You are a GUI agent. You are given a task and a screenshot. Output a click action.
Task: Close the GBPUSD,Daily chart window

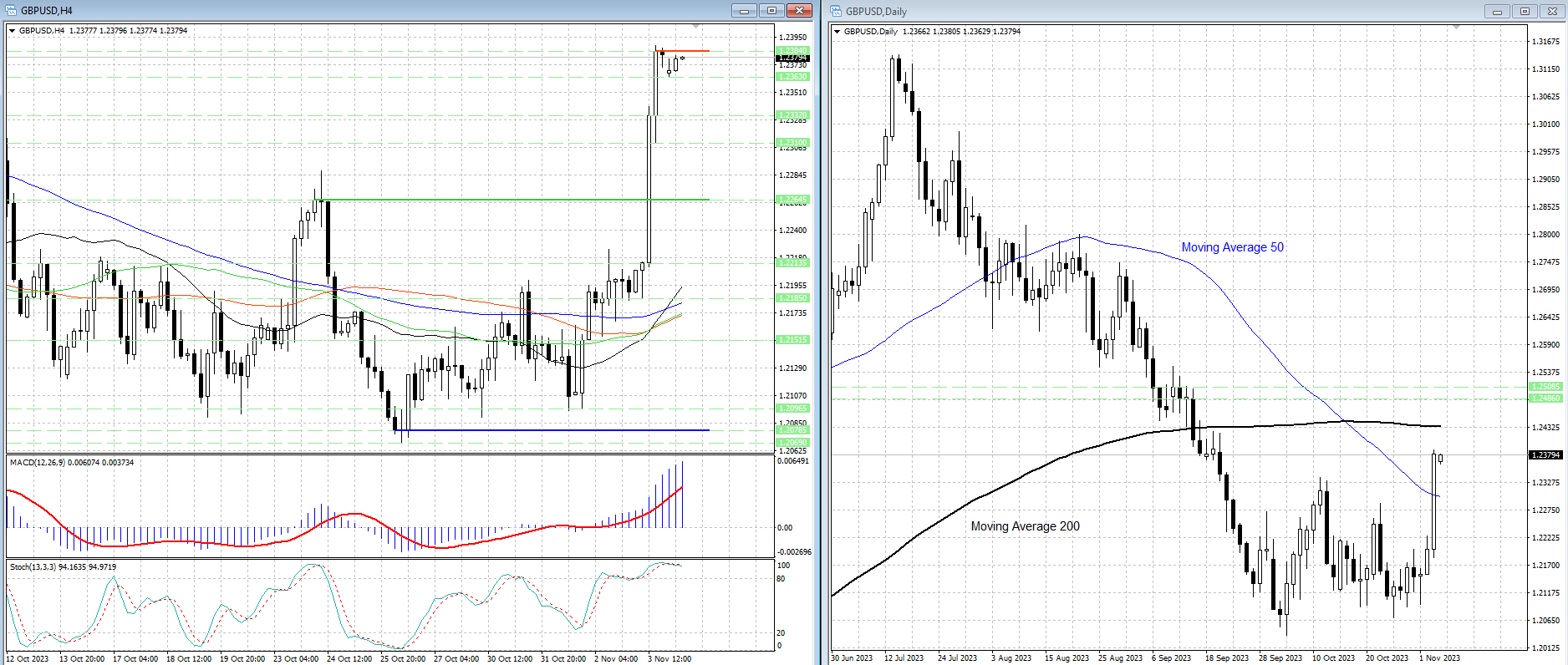[1552, 11]
